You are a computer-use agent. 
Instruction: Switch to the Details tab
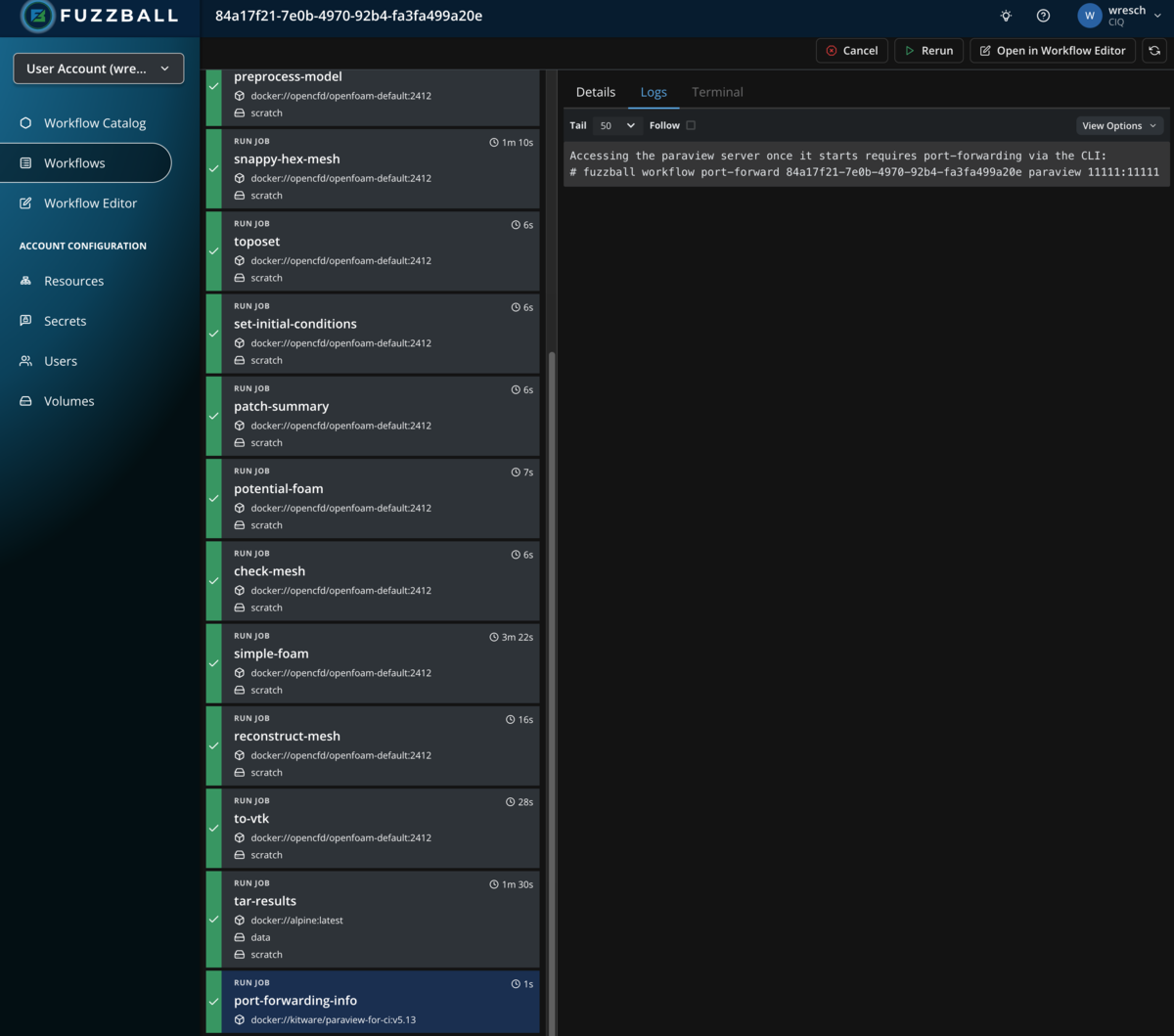(596, 92)
